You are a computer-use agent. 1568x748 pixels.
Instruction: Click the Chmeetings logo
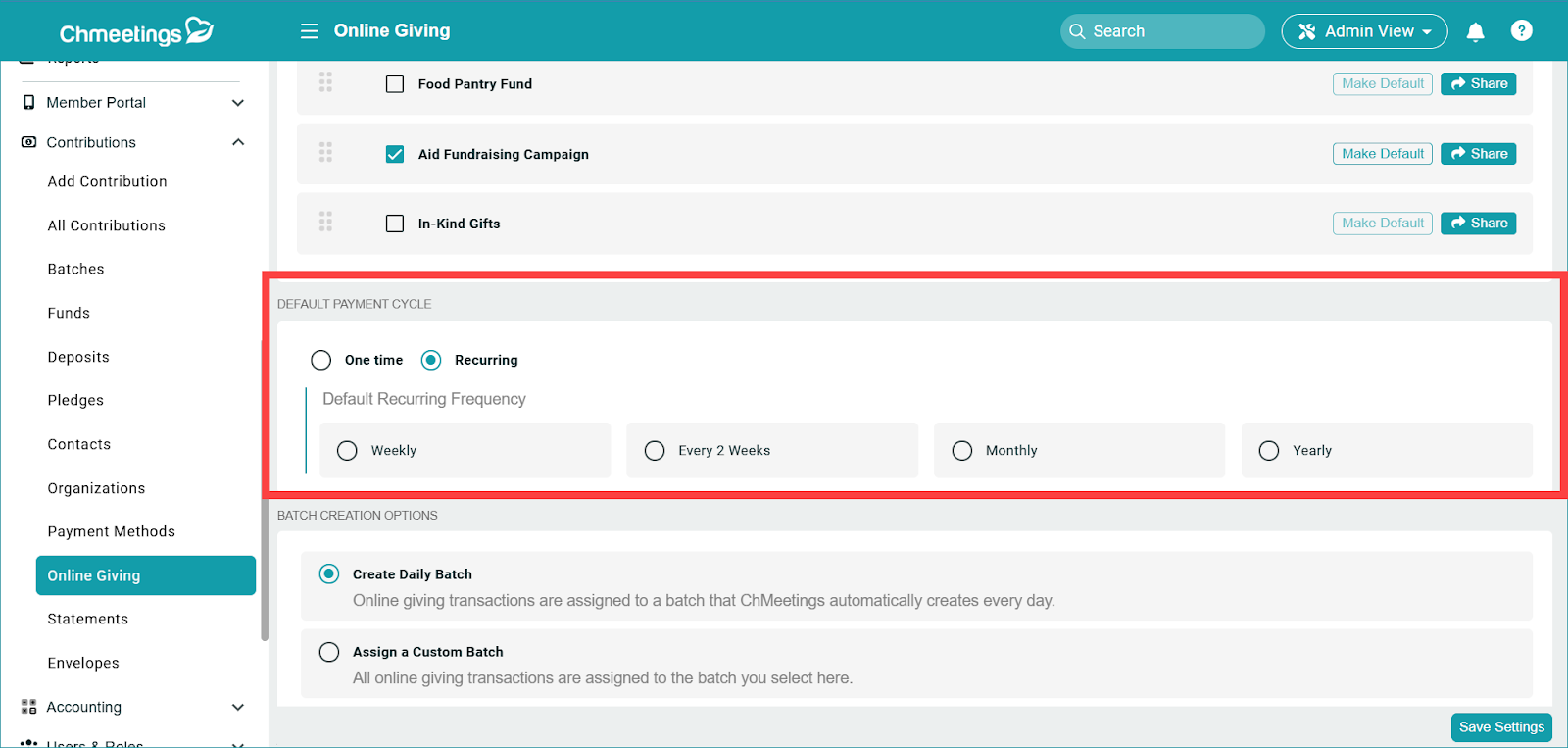(x=136, y=32)
